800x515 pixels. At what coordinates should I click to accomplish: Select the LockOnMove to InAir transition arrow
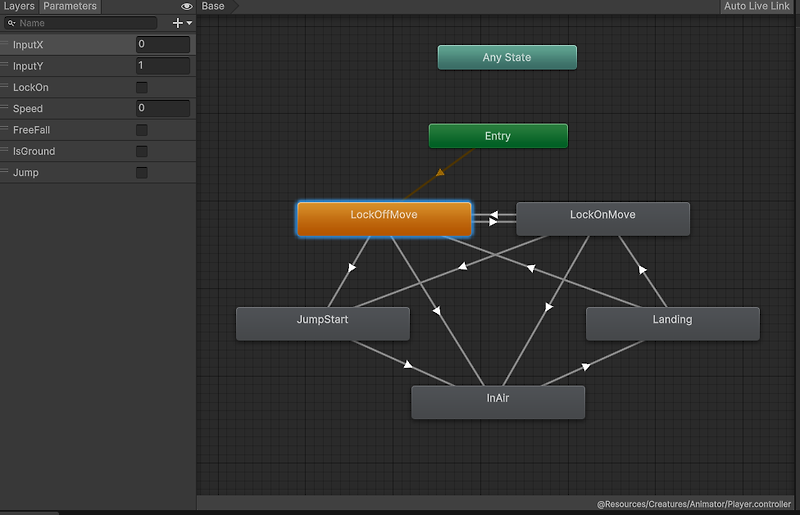click(548, 307)
